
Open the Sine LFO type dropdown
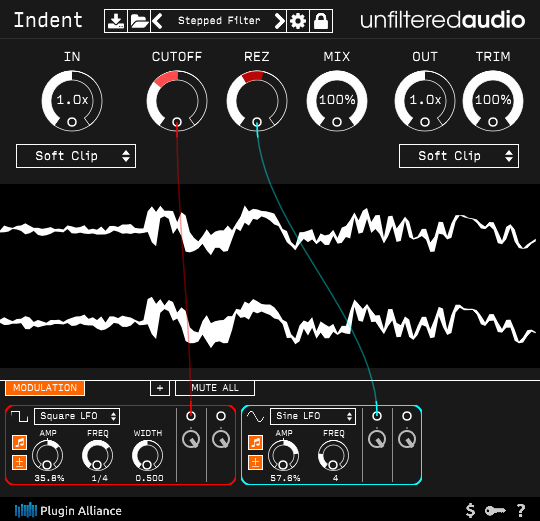tap(313, 416)
